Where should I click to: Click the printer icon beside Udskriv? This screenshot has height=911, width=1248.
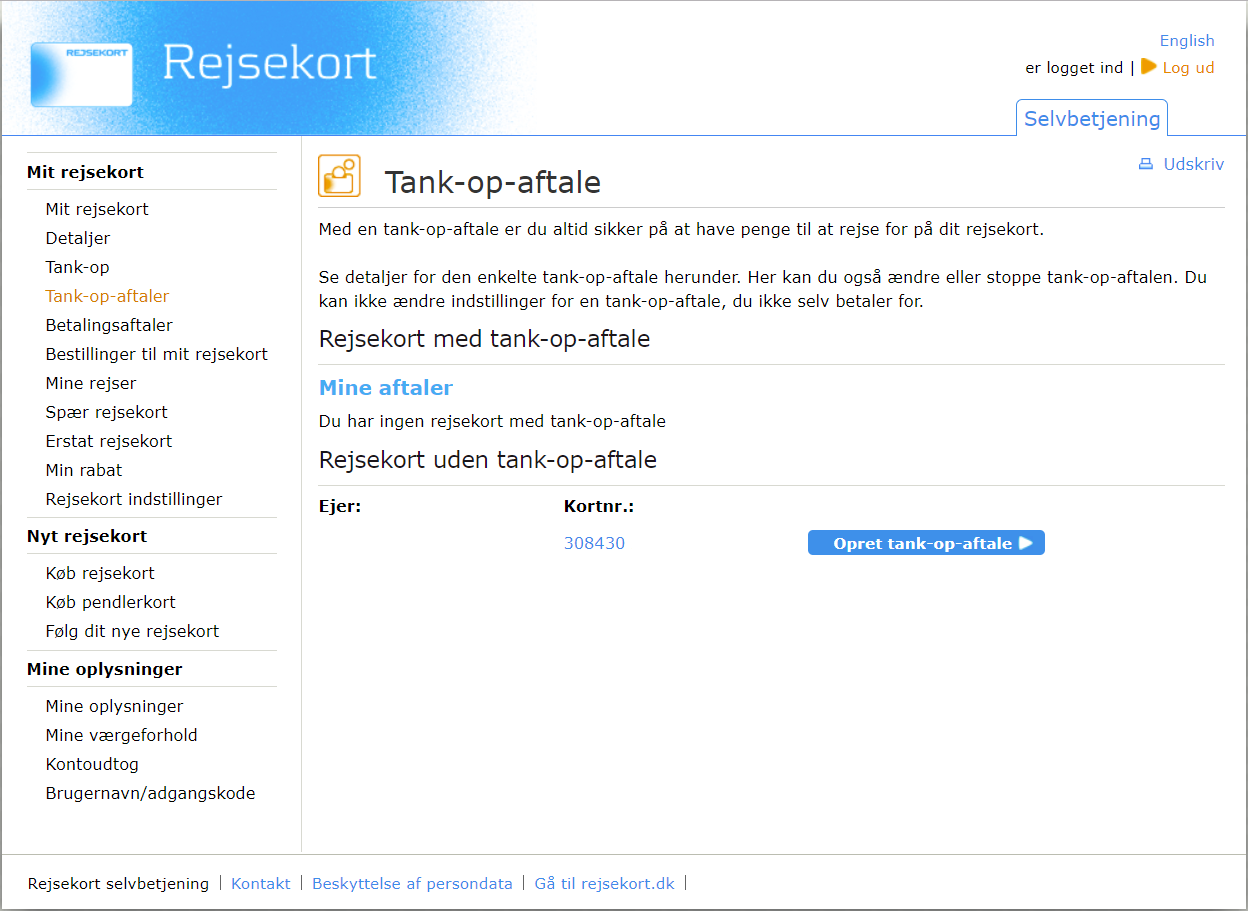[1146, 165]
